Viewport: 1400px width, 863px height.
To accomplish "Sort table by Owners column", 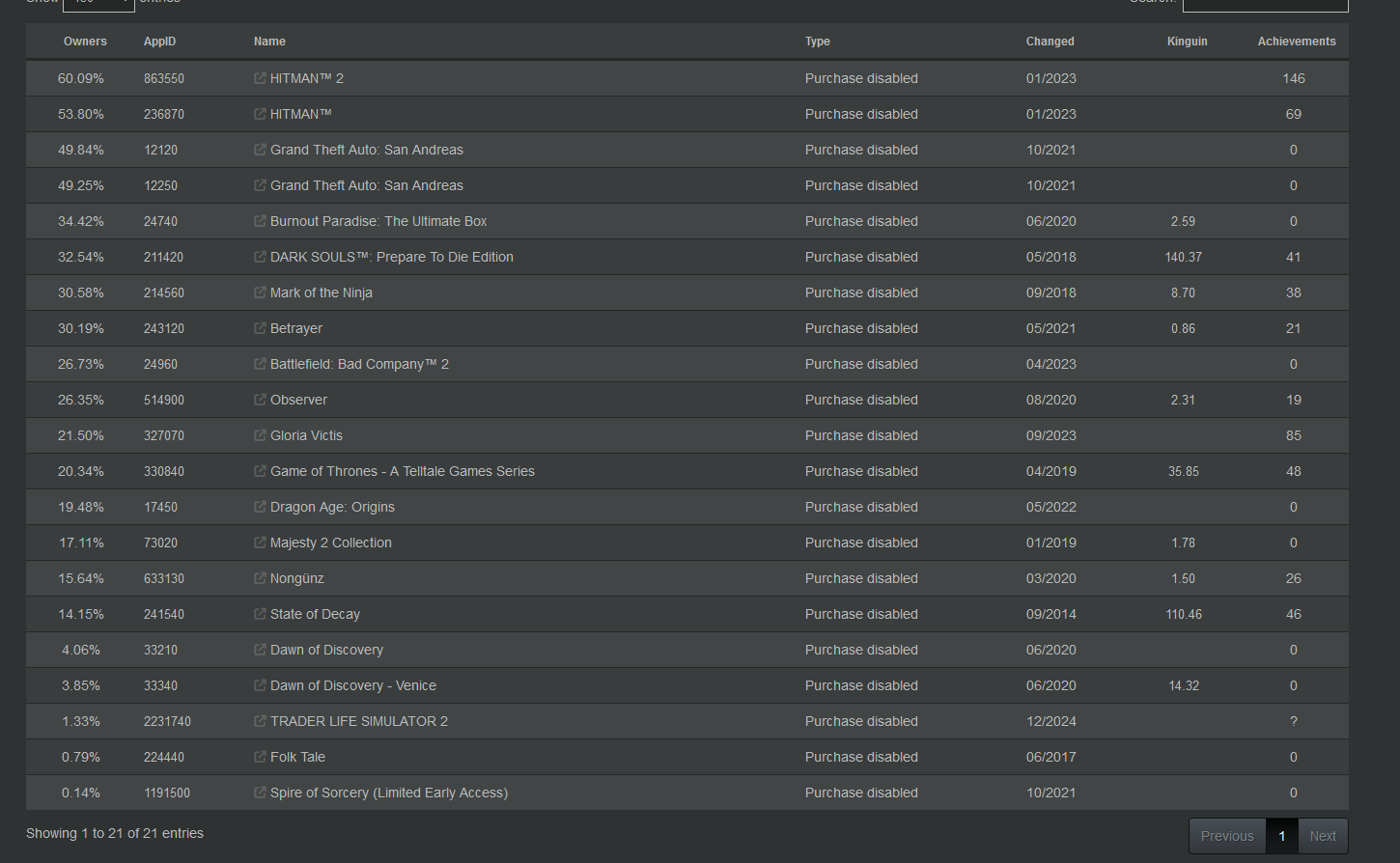I will 85,42.
